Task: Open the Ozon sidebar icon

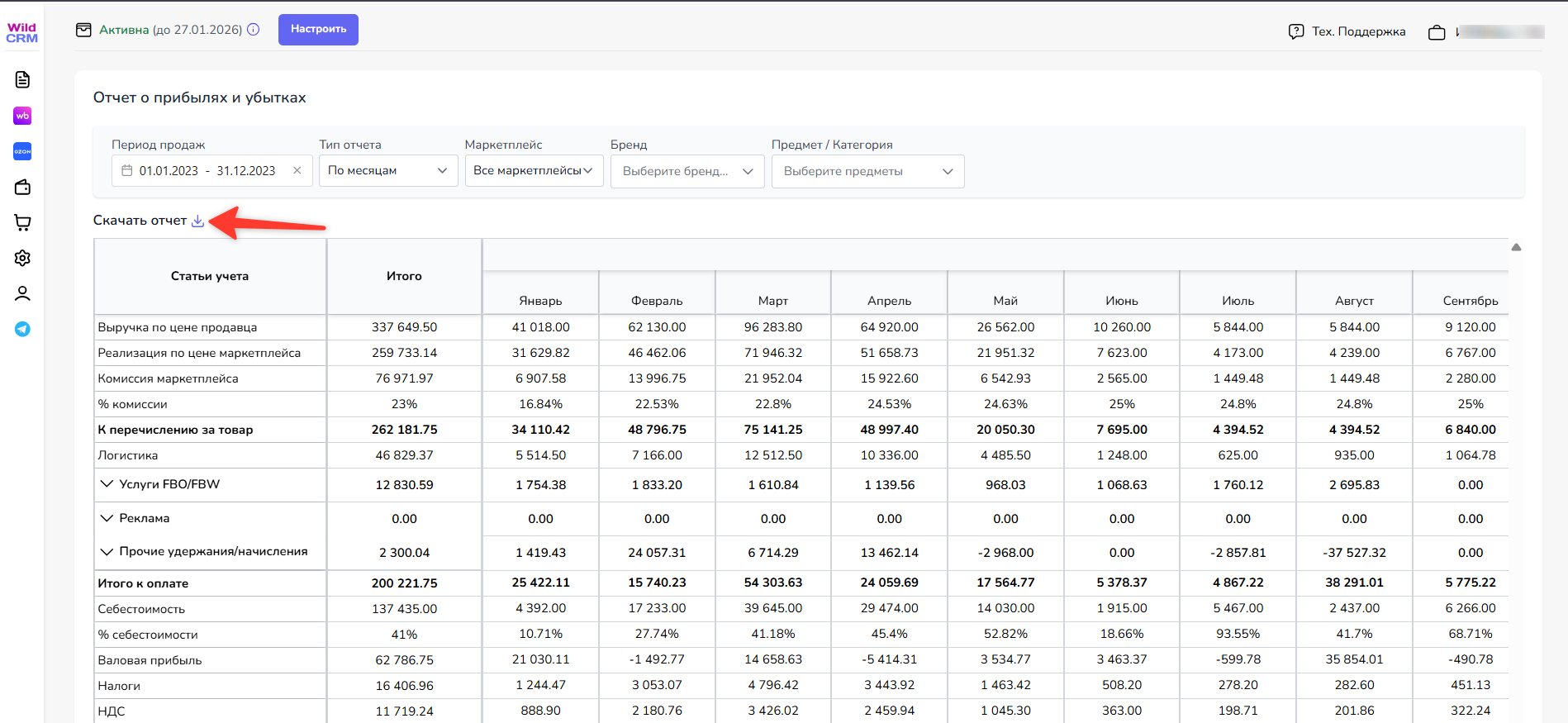Action: [x=22, y=151]
